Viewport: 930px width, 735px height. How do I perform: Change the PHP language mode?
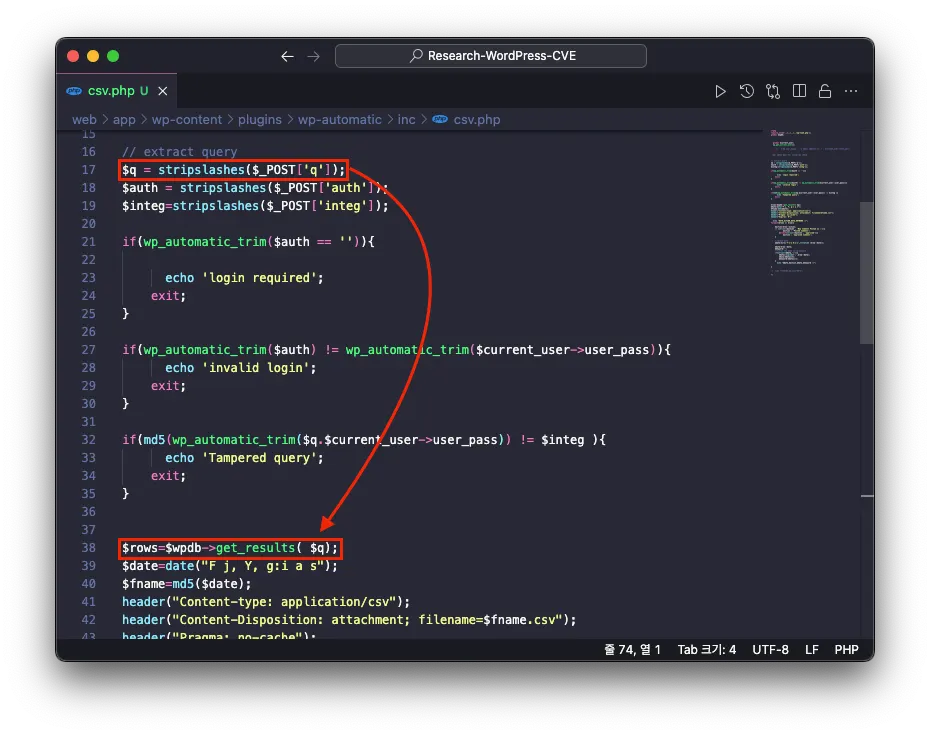[846, 649]
